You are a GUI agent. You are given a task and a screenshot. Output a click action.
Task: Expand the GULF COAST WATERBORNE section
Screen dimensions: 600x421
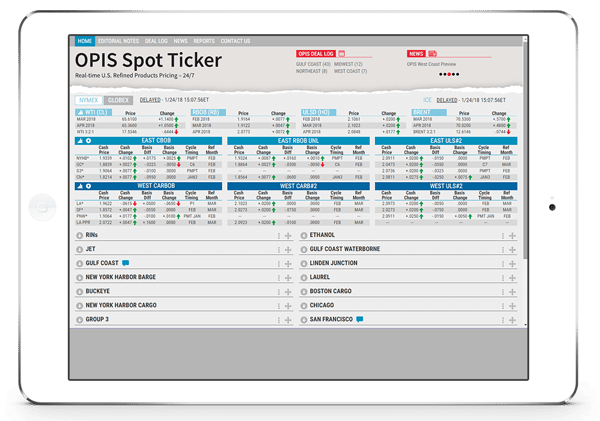coord(304,250)
